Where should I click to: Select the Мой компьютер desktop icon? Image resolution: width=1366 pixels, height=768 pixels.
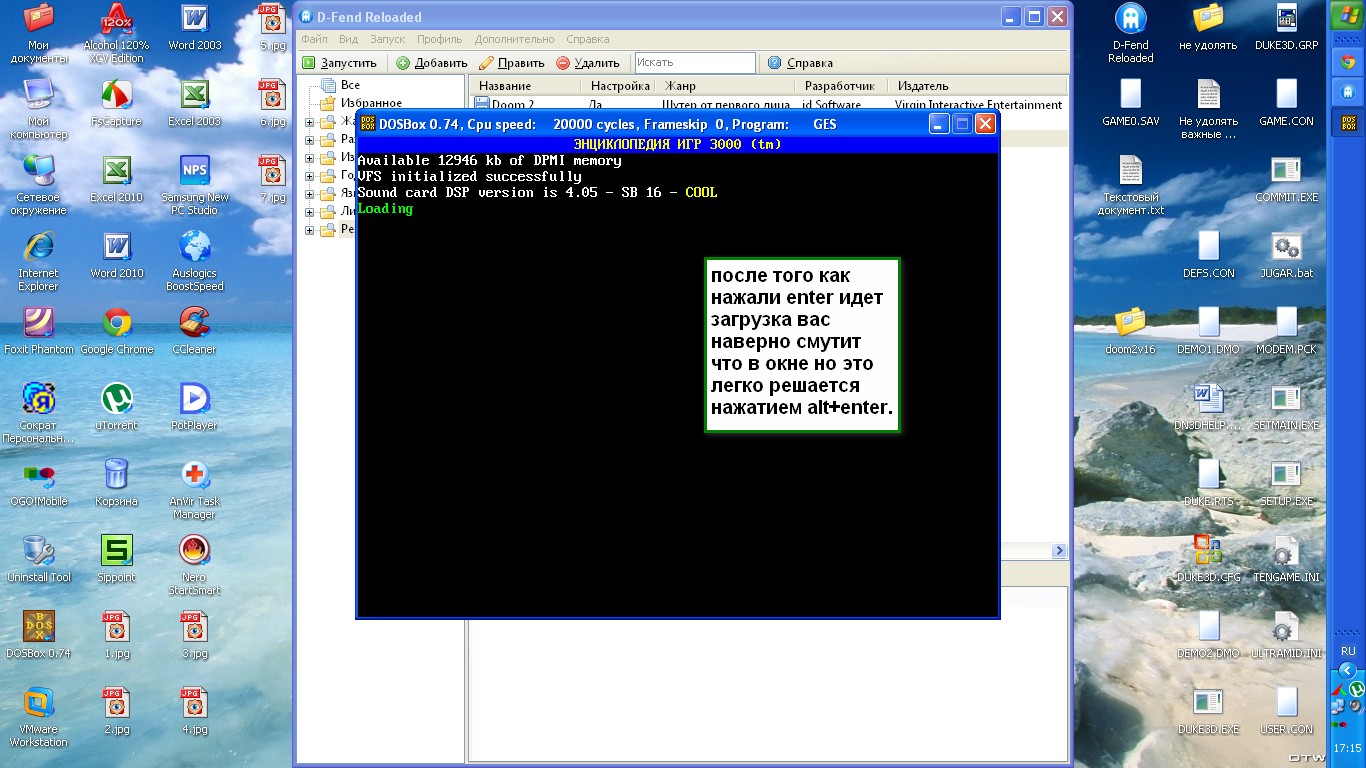point(39,110)
